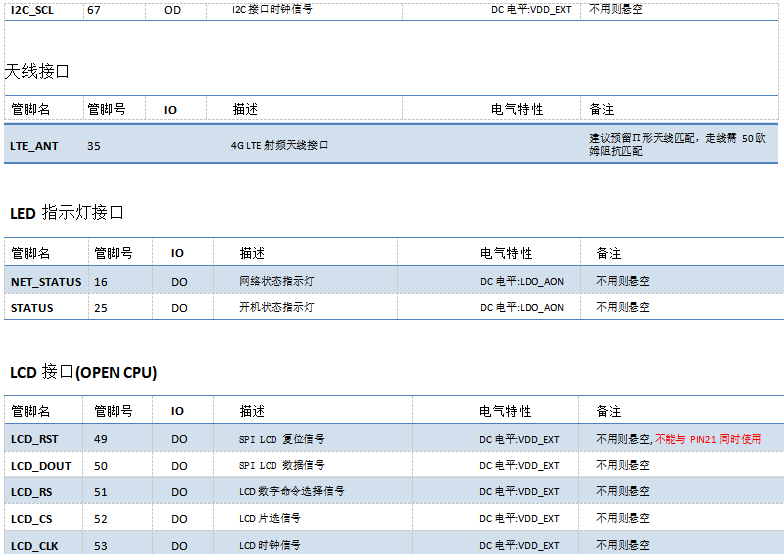This screenshot has width=784, height=554.
Task: Select the LCD_RST pin name cell
Action: [x=35, y=439]
